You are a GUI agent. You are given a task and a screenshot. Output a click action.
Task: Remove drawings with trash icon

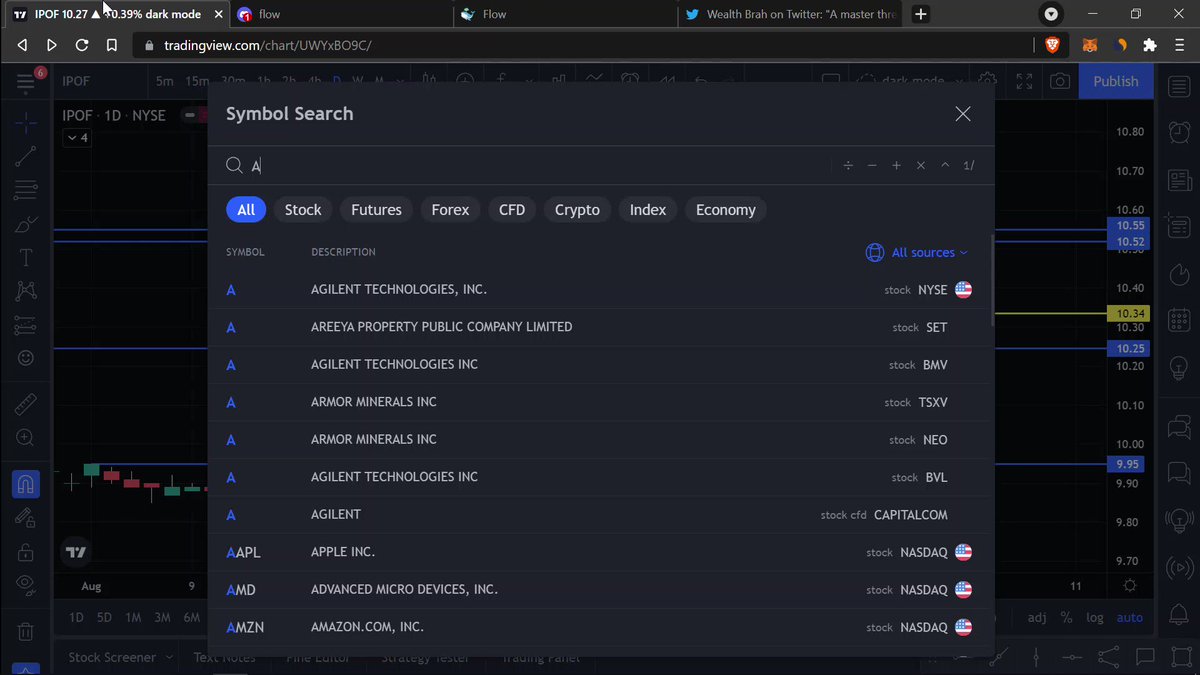click(x=26, y=632)
